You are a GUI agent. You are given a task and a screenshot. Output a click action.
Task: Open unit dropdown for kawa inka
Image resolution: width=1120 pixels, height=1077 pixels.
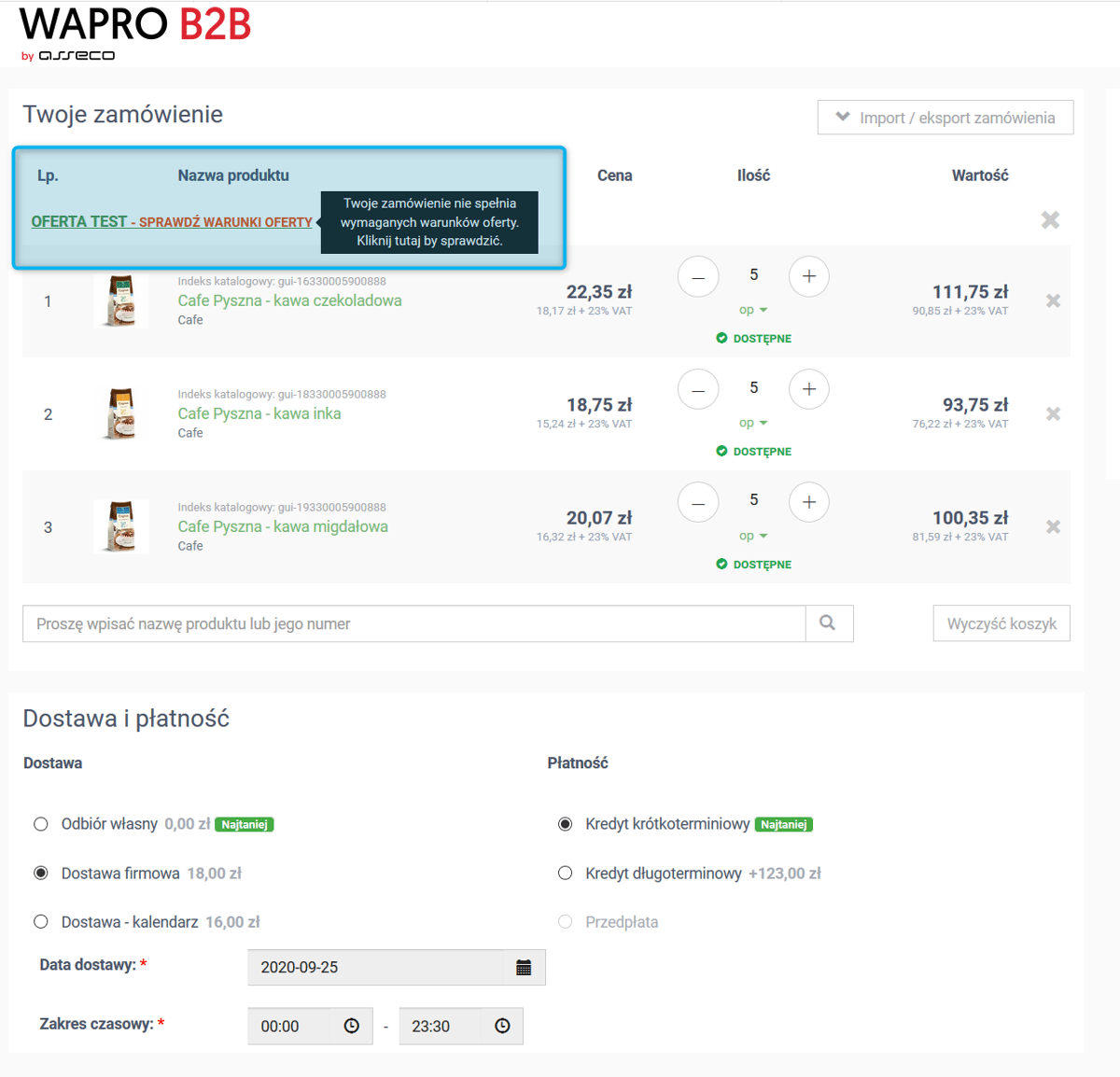pyautogui.click(x=753, y=423)
